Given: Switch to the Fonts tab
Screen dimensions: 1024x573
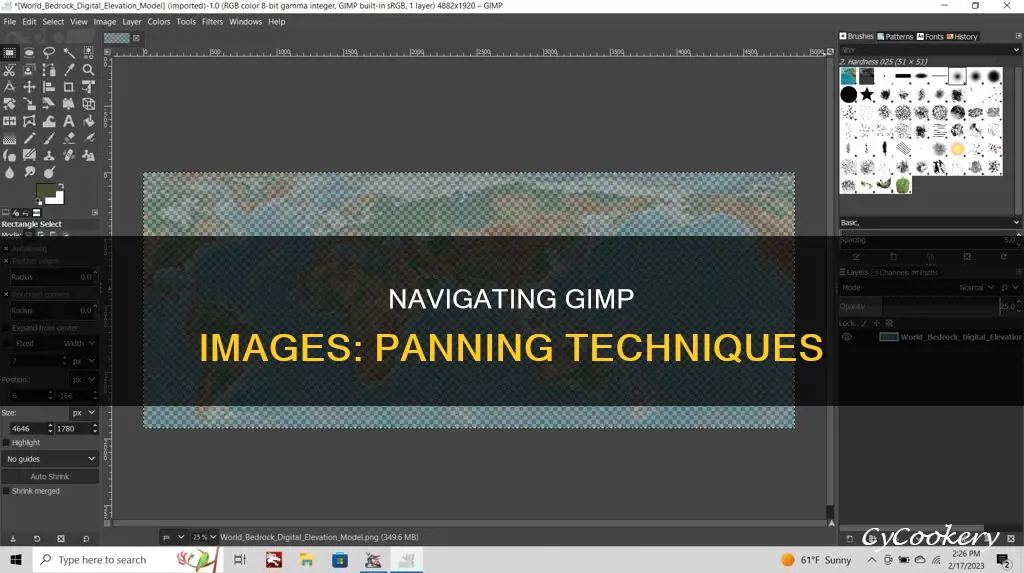Looking at the screenshot, I should click(x=930, y=37).
